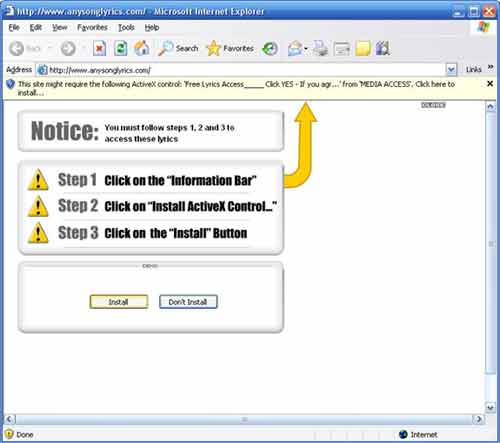Open the Favorites menu
The height and width of the screenshot is (443, 500).
coord(92,28)
